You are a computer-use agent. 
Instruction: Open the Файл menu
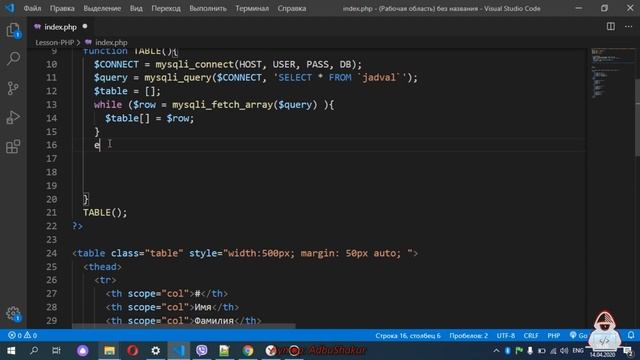coord(32,8)
